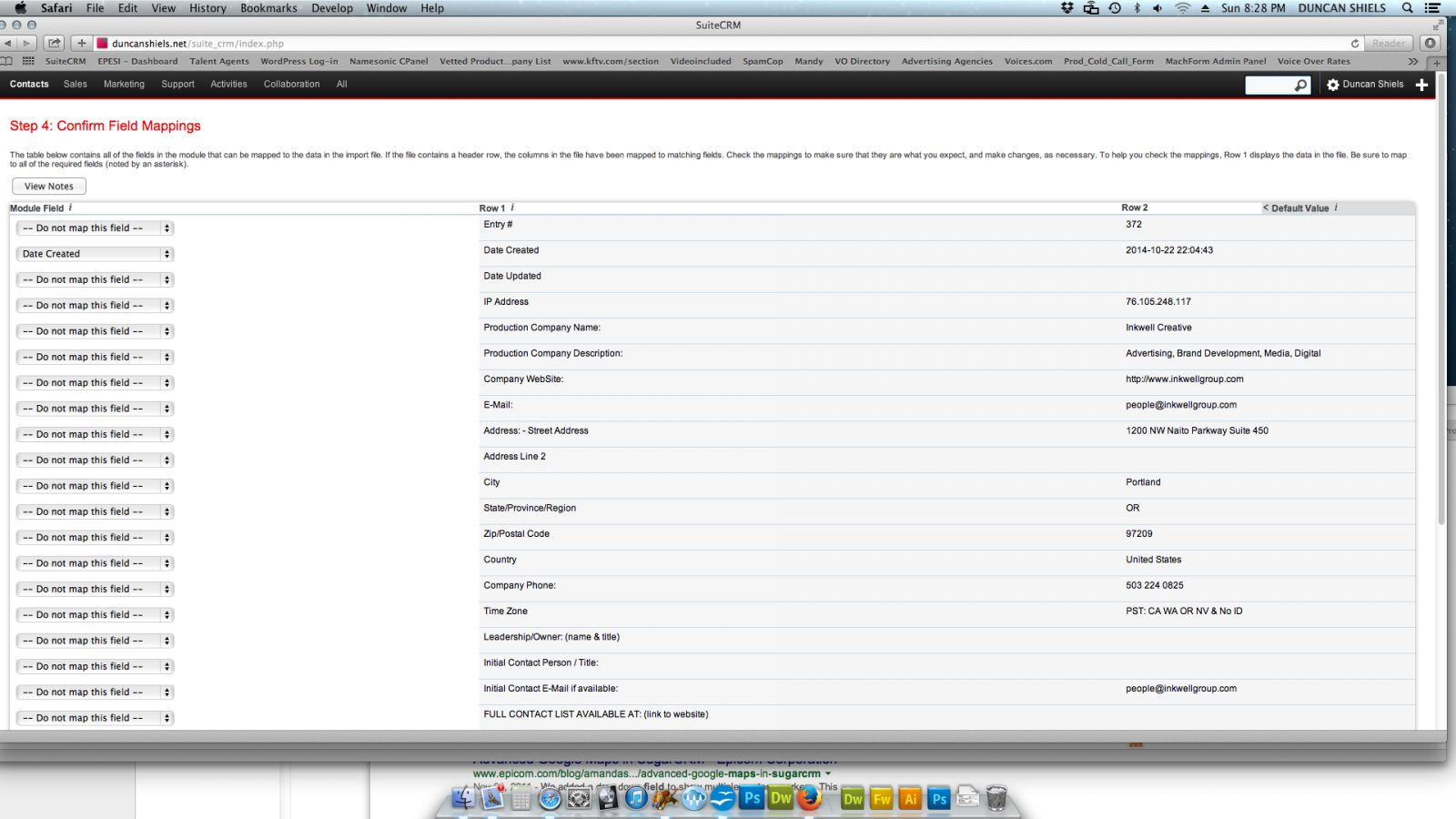Click the Reader button
1456x819 pixels.
pyautogui.click(x=1389, y=43)
